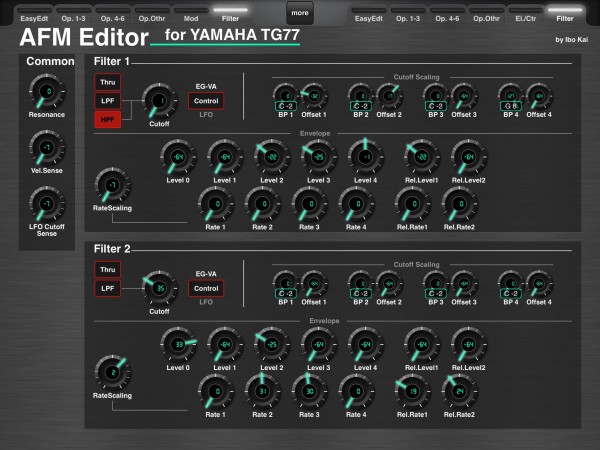Open the Op.Othr tab in the group with El./Ctr
Screen dimensions: 600x450
[x=486, y=15]
